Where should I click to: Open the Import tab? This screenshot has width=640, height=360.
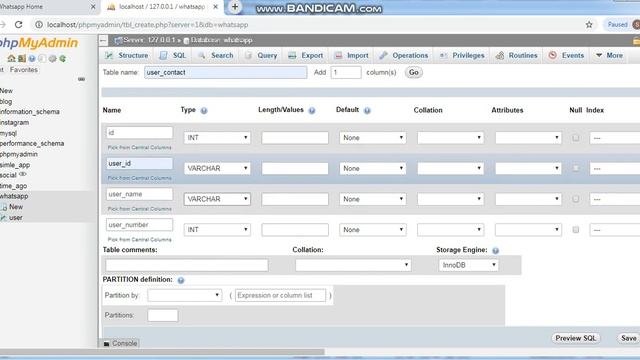tap(351, 56)
